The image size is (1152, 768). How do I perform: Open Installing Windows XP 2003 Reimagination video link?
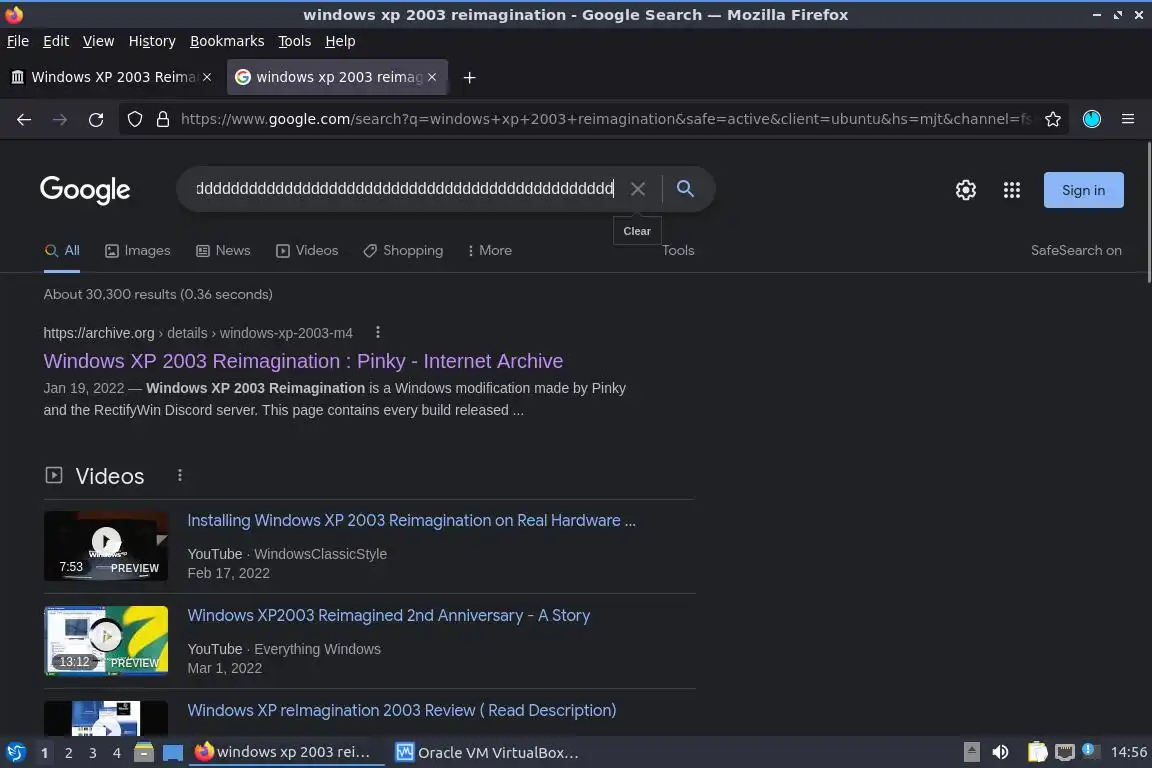[411, 520]
